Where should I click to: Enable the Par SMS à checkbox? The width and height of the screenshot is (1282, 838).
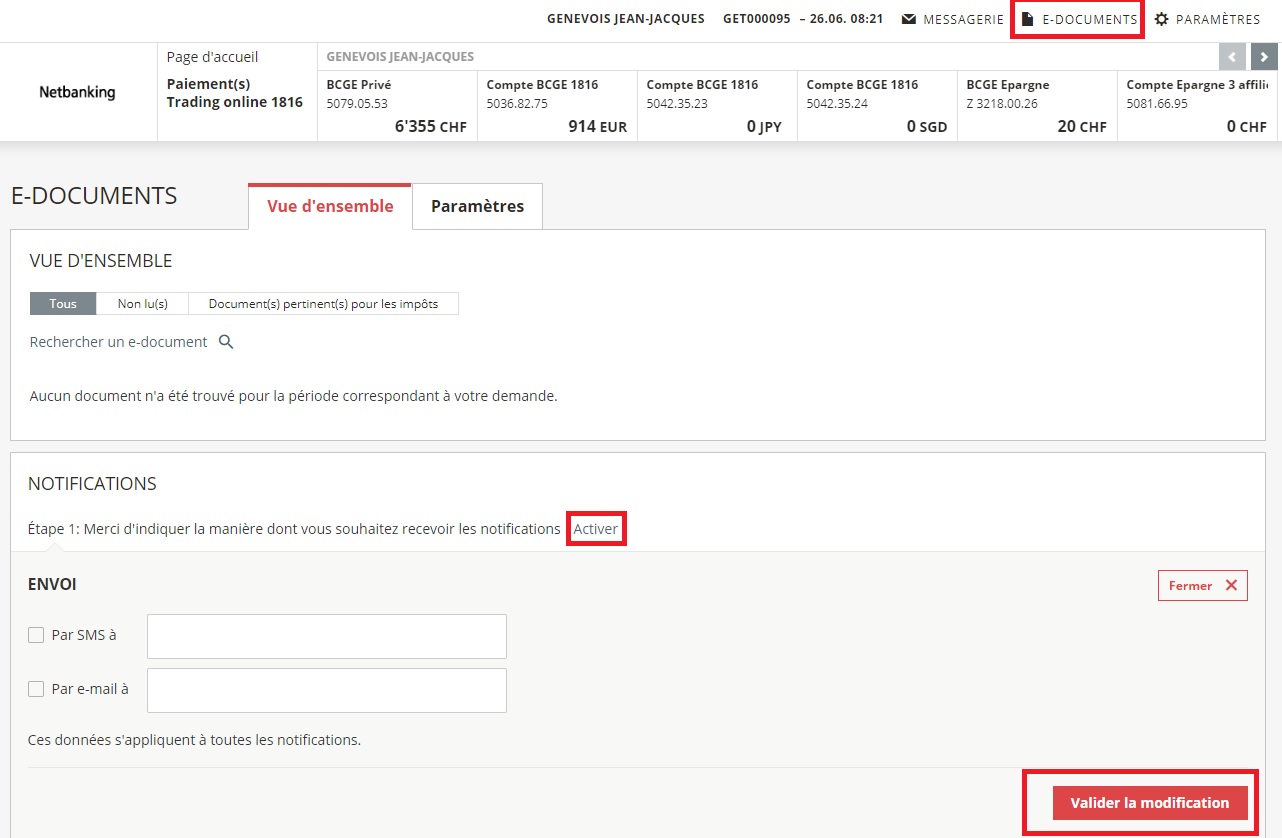pyautogui.click(x=36, y=635)
